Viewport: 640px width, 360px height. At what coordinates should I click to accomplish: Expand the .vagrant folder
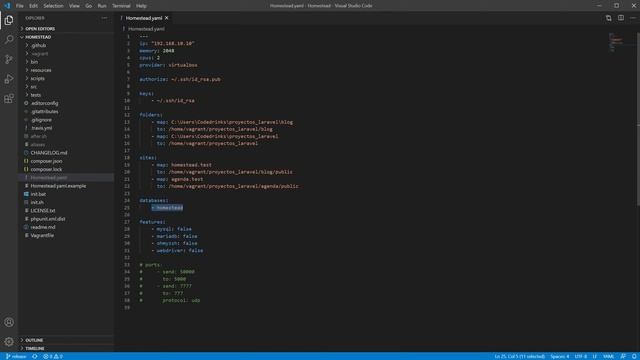[40, 53]
